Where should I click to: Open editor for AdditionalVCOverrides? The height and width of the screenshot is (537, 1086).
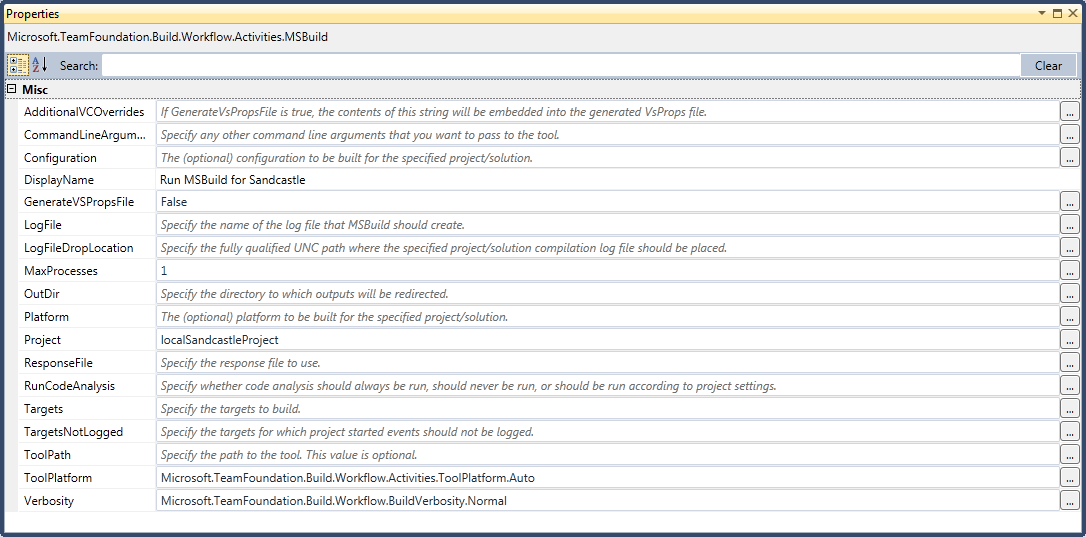click(x=1069, y=112)
